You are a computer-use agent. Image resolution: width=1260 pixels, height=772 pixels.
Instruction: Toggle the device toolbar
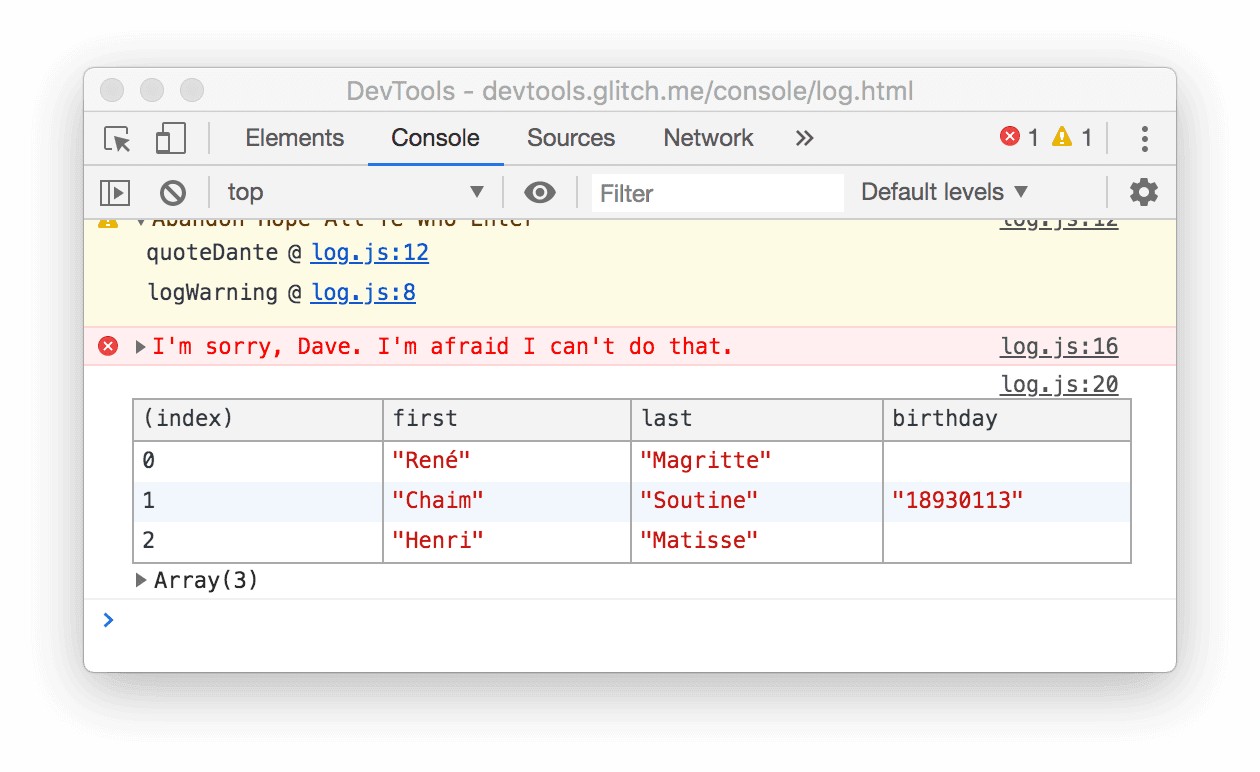(170, 138)
